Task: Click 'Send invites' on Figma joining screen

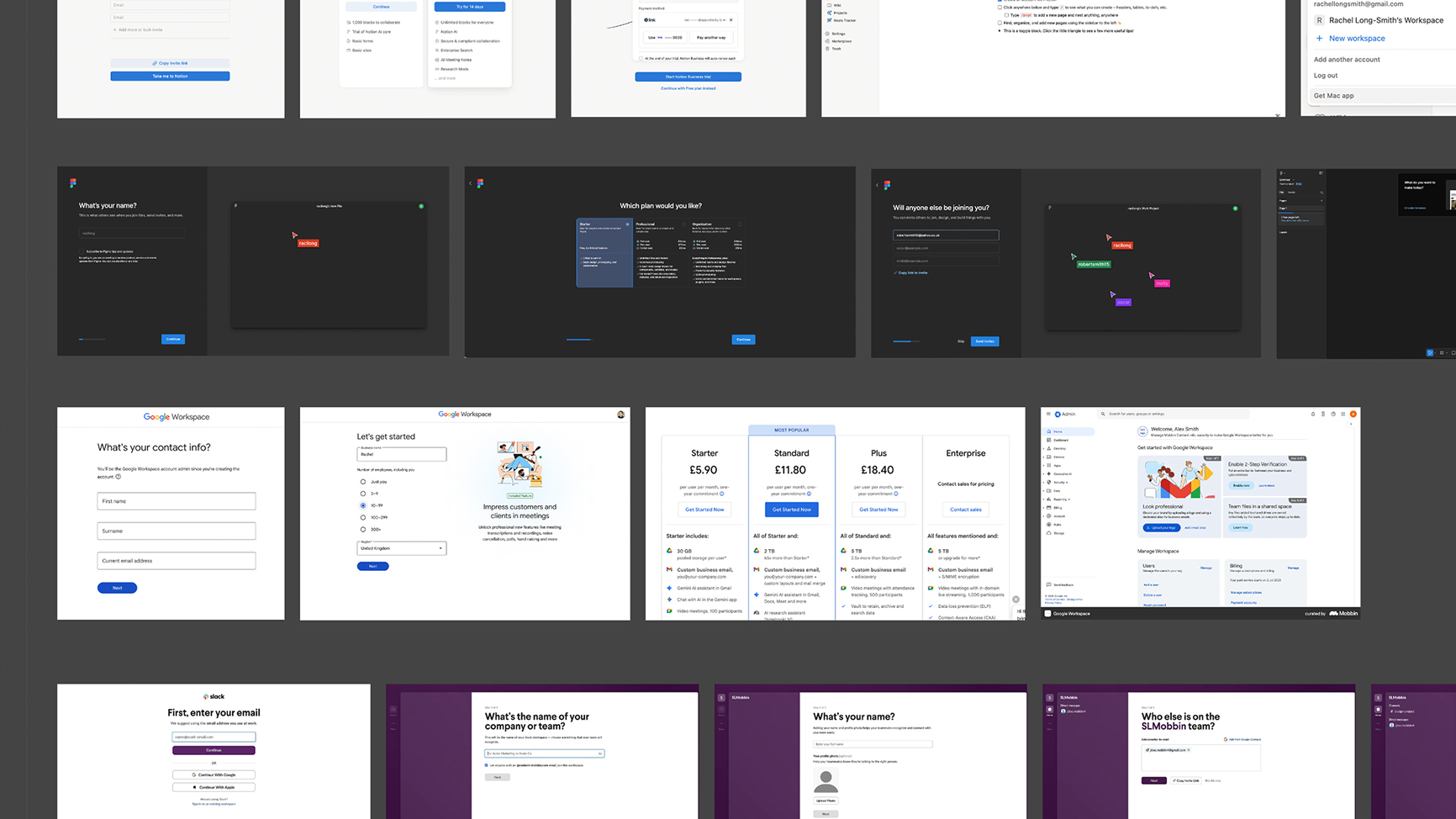Action: [985, 341]
